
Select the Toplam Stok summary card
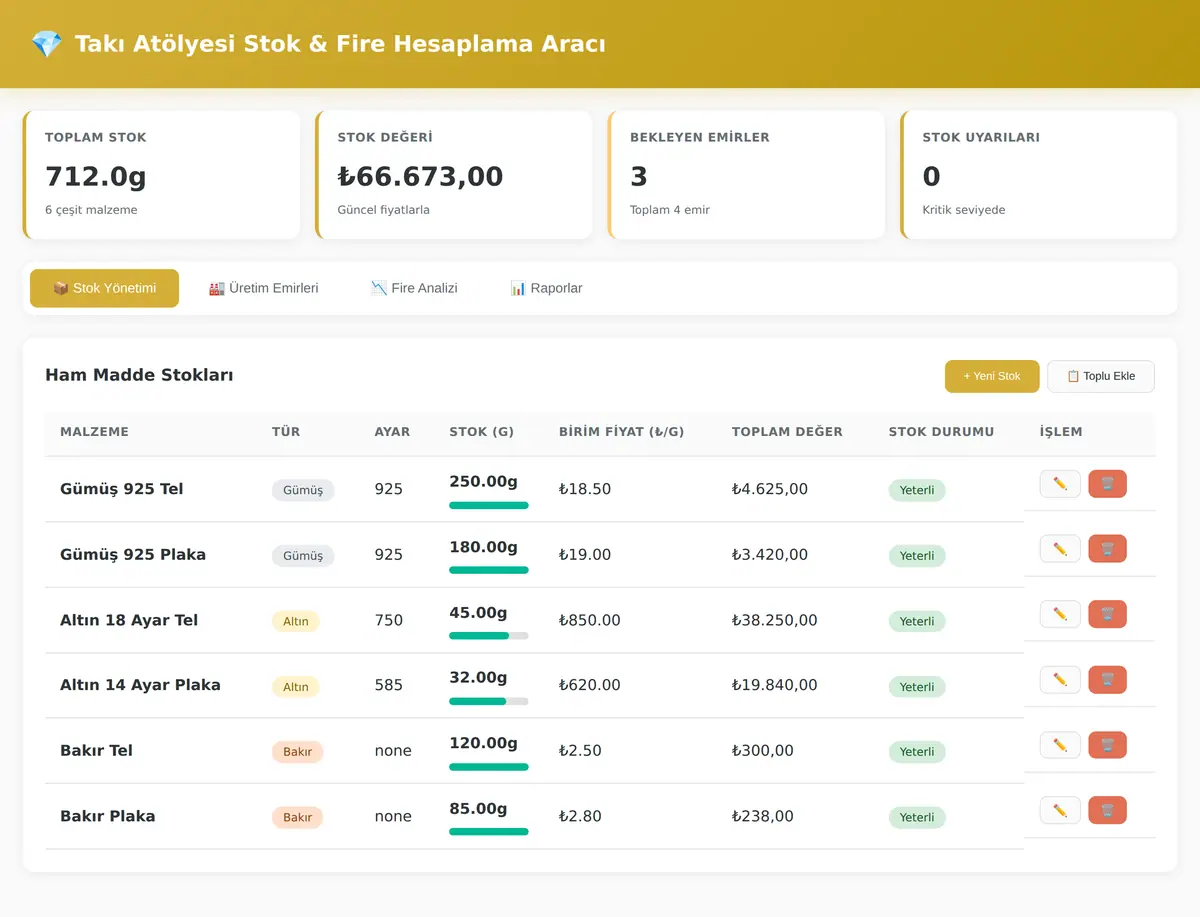tap(161, 175)
